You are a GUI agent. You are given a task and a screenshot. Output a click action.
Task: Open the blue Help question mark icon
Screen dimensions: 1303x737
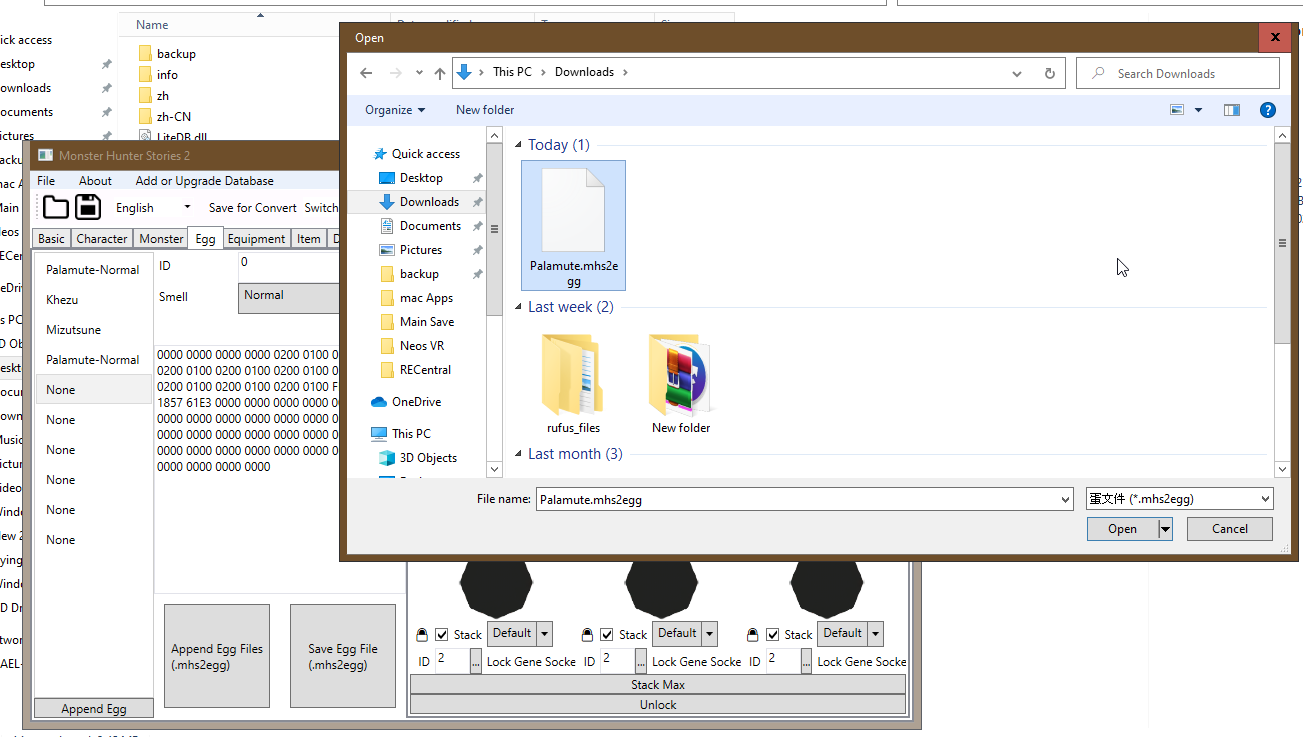[x=1267, y=110]
